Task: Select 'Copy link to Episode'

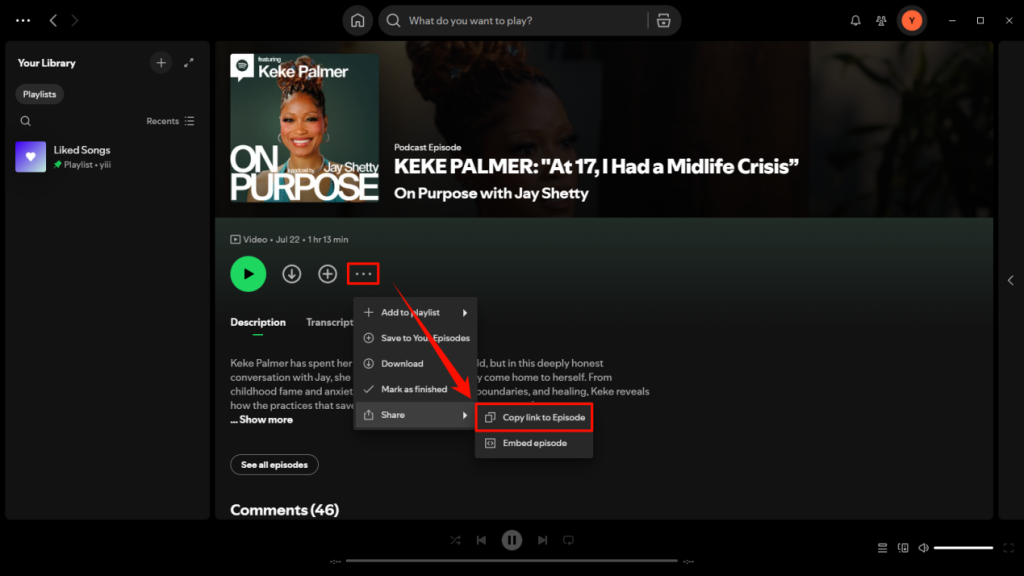Action: (x=534, y=417)
